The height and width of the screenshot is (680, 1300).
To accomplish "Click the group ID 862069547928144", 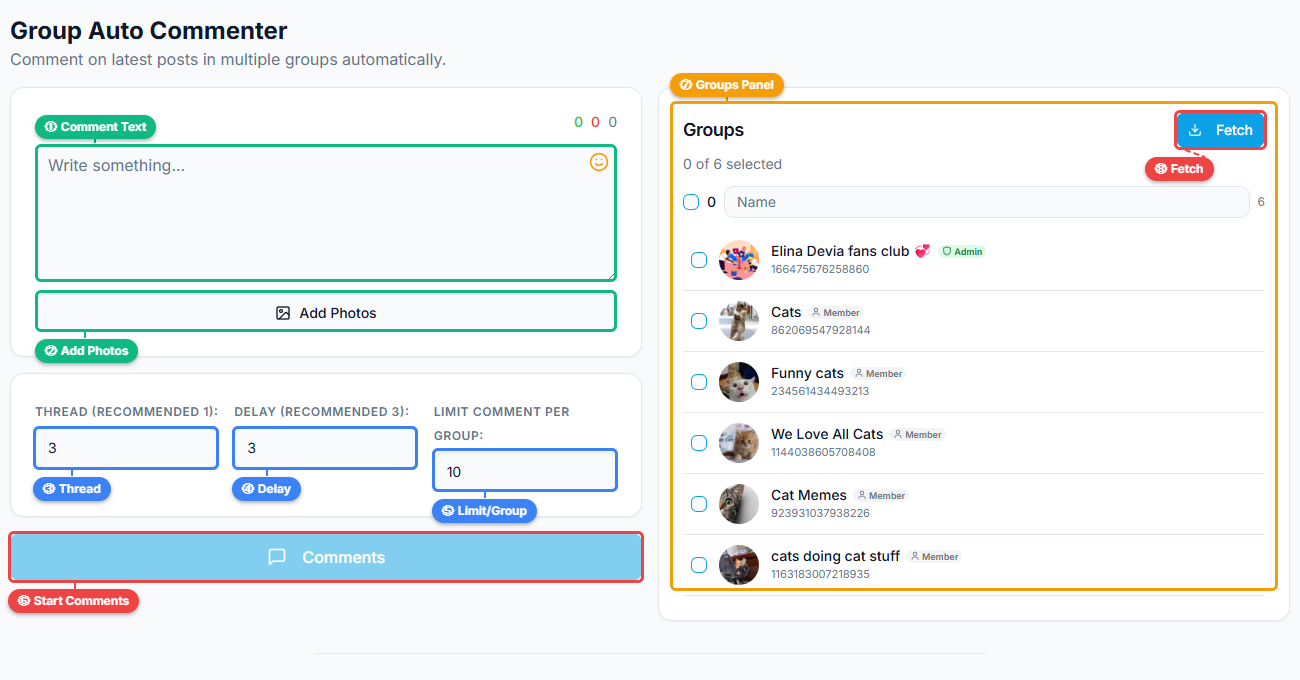I will [x=821, y=330].
